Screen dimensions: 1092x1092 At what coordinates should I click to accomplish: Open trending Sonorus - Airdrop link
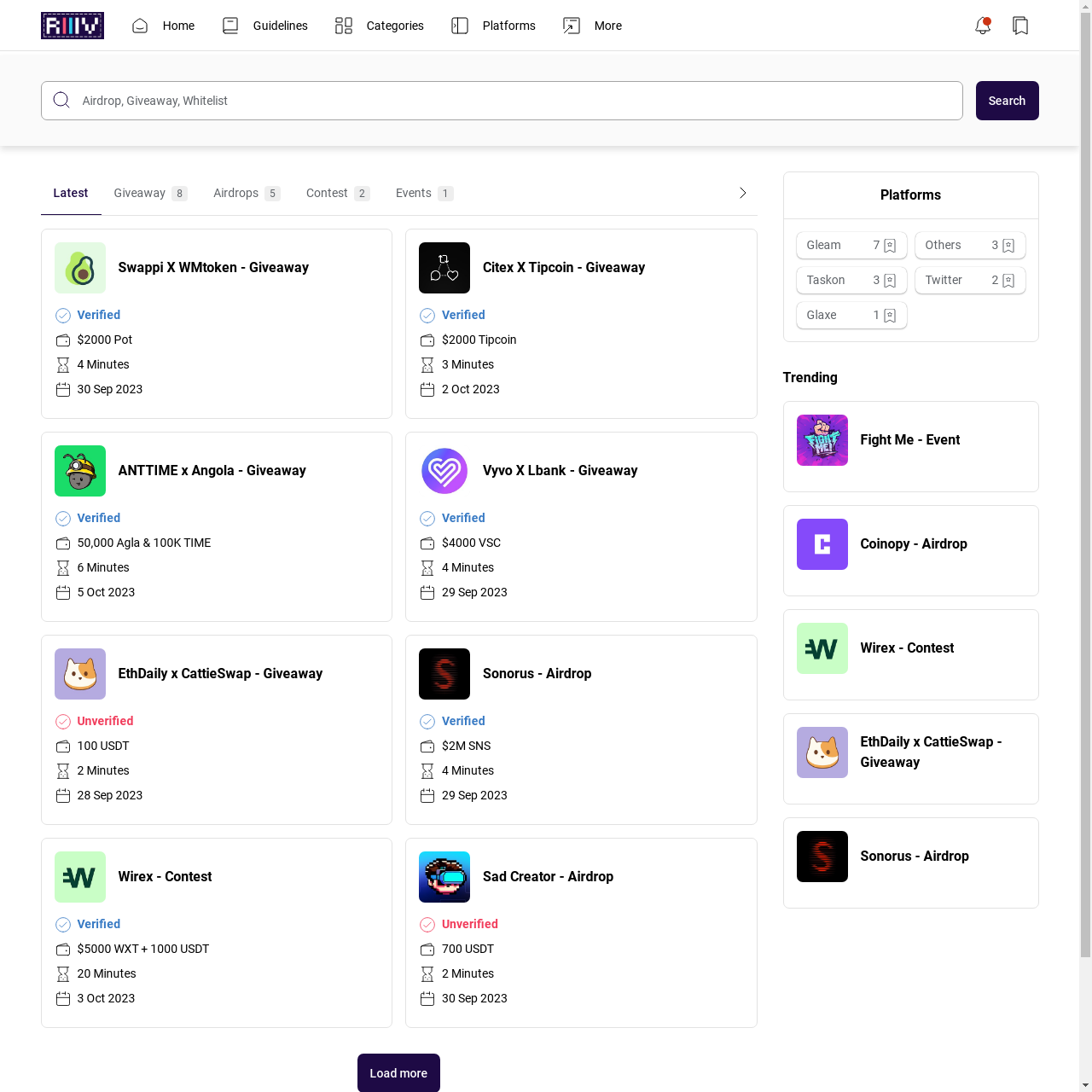coord(915,857)
